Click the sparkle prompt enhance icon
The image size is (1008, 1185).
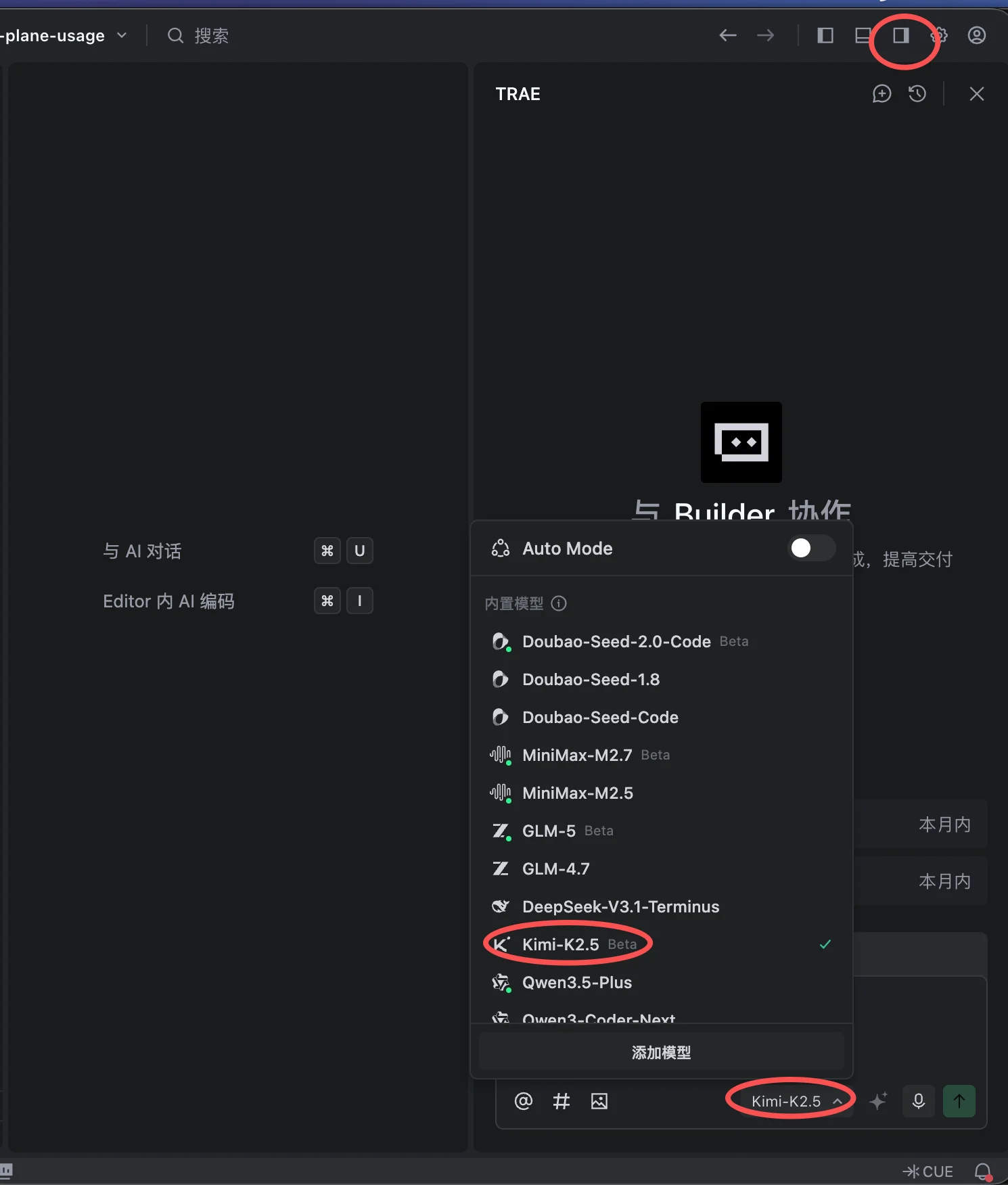pos(878,1101)
